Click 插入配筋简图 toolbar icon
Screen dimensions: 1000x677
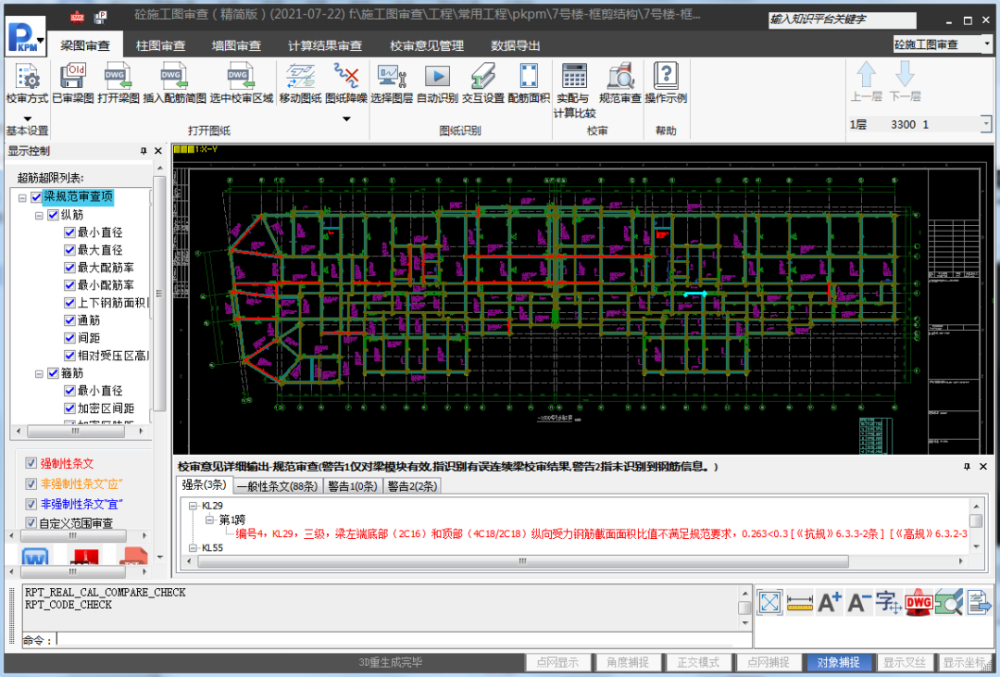[174, 83]
